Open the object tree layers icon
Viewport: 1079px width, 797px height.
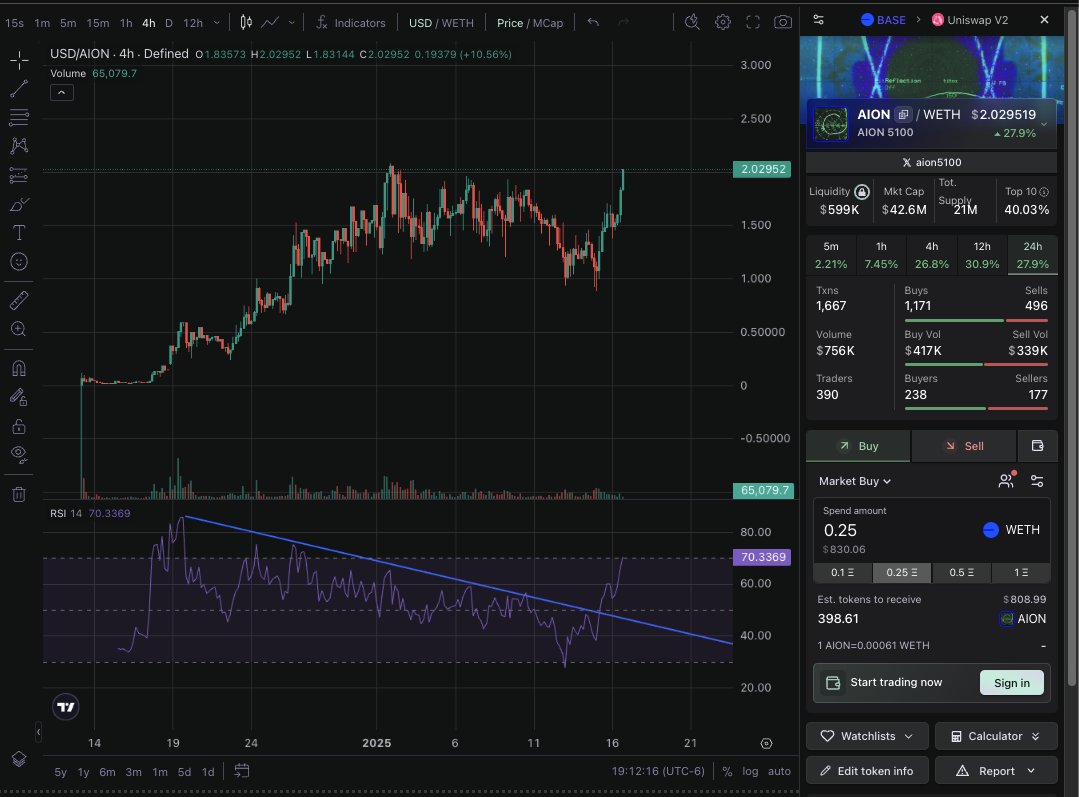pyautogui.click(x=19, y=758)
